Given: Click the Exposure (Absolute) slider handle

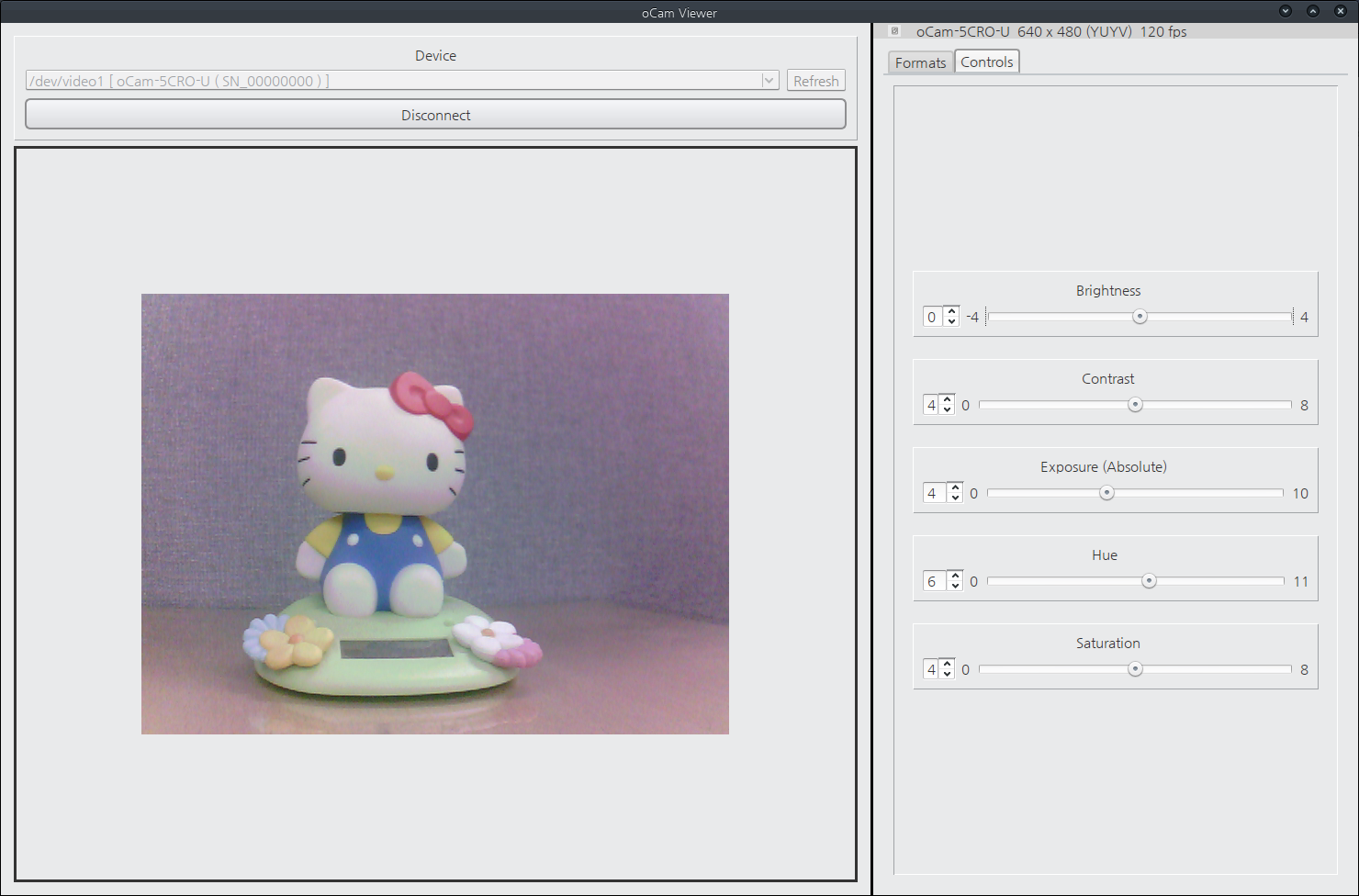Looking at the screenshot, I should 1106,493.
